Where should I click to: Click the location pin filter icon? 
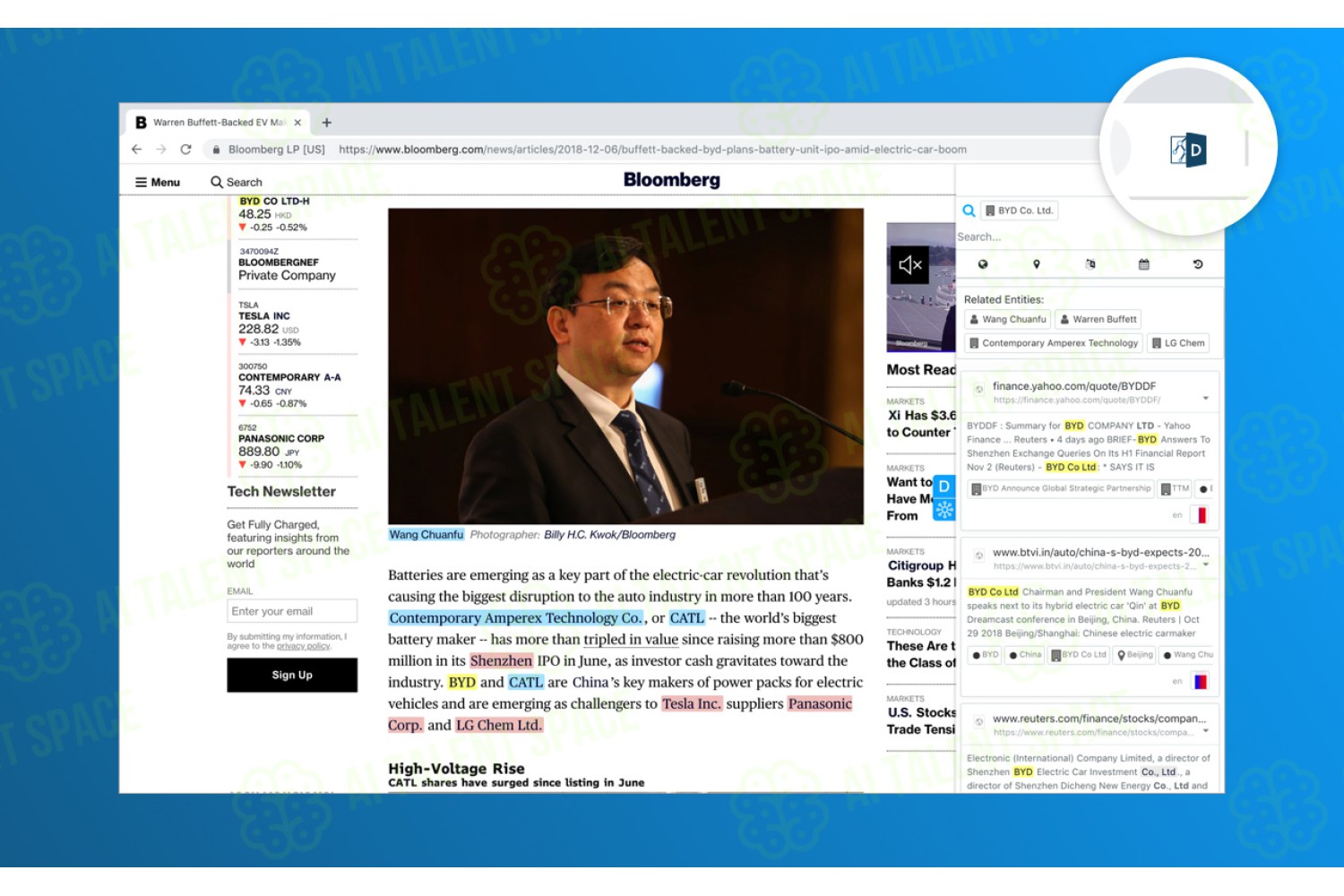[1037, 264]
